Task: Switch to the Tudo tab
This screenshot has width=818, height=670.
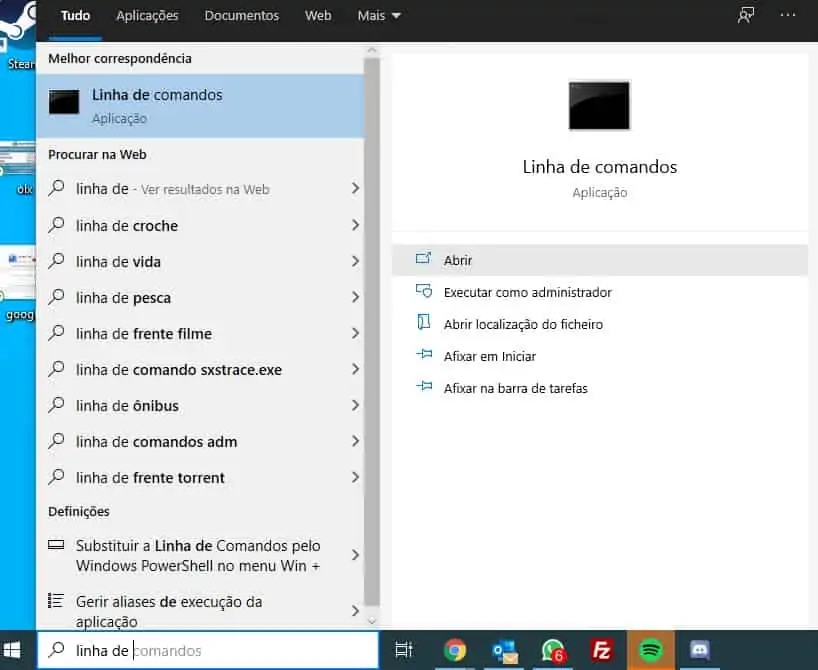Action: tap(76, 16)
